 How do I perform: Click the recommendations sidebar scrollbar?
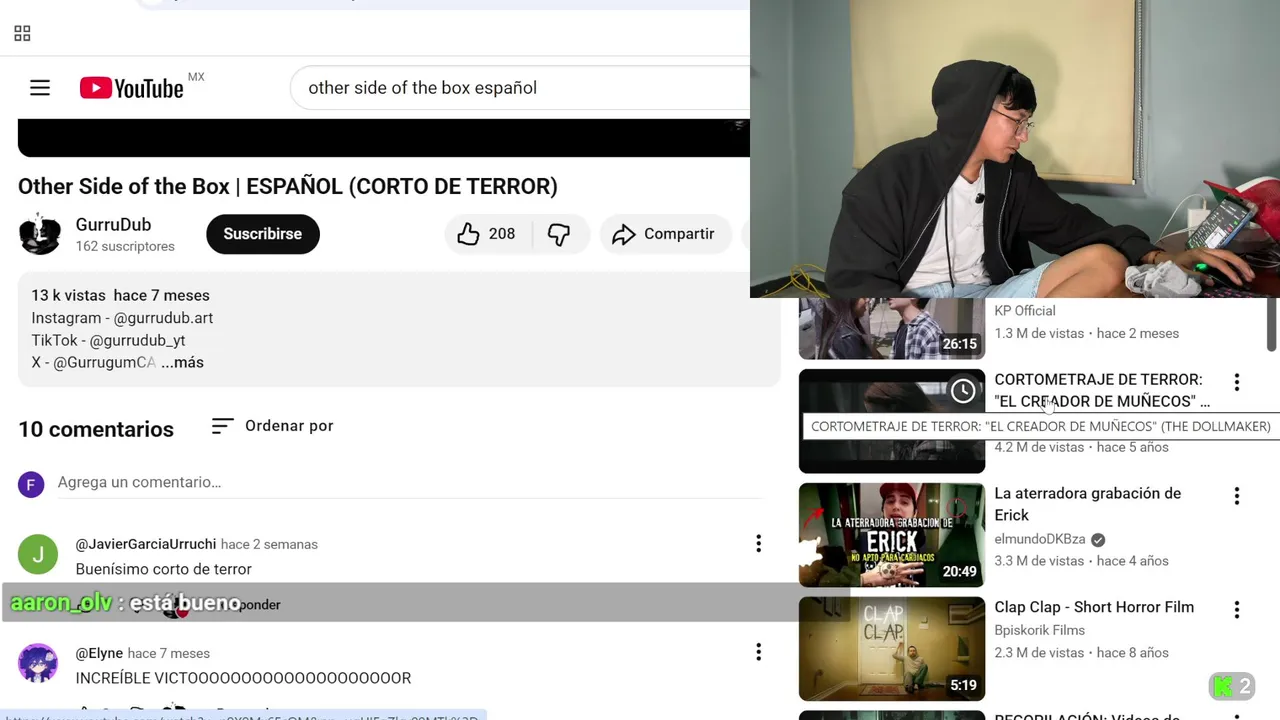(x=1272, y=325)
